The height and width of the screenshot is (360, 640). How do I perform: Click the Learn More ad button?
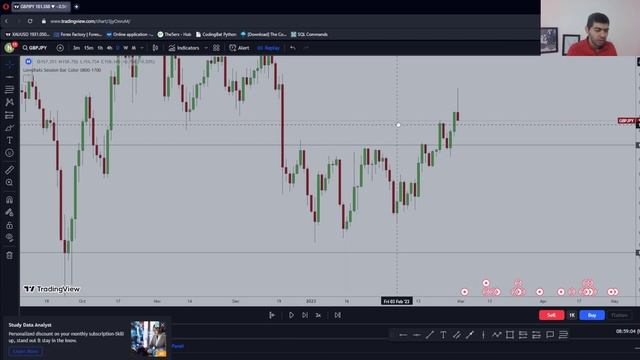coord(25,351)
